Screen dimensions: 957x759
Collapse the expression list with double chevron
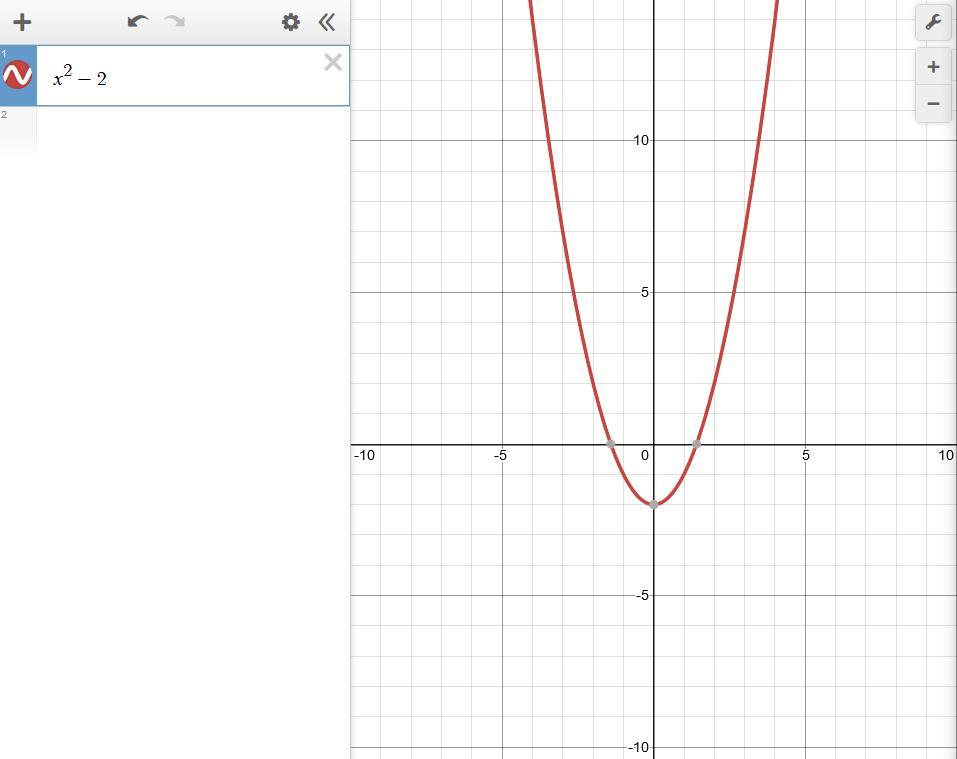point(327,23)
